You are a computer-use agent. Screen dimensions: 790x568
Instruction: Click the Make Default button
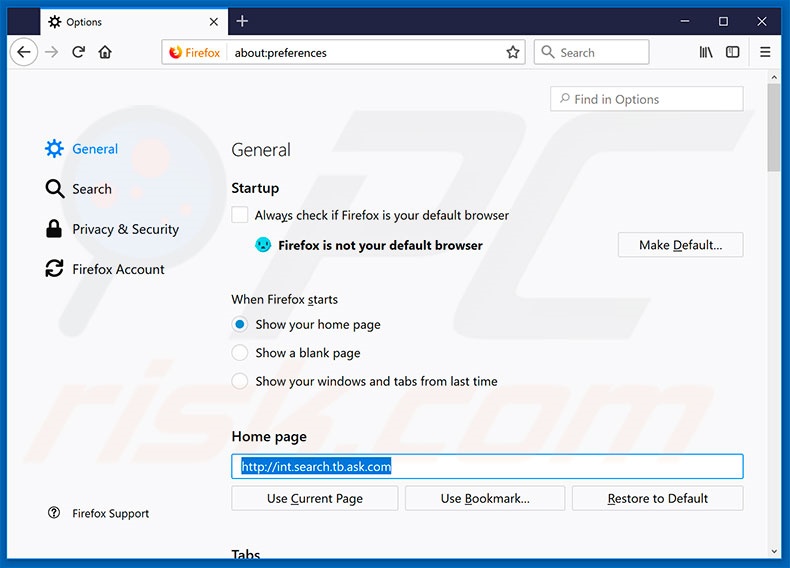(x=680, y=245)
